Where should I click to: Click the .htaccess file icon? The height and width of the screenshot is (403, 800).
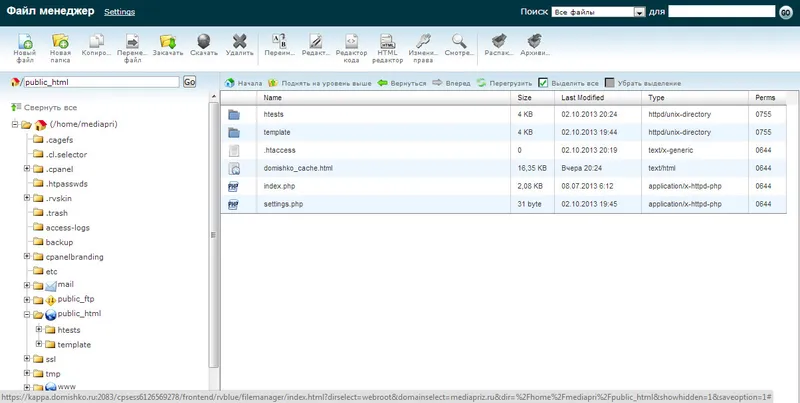click(234, 150)
